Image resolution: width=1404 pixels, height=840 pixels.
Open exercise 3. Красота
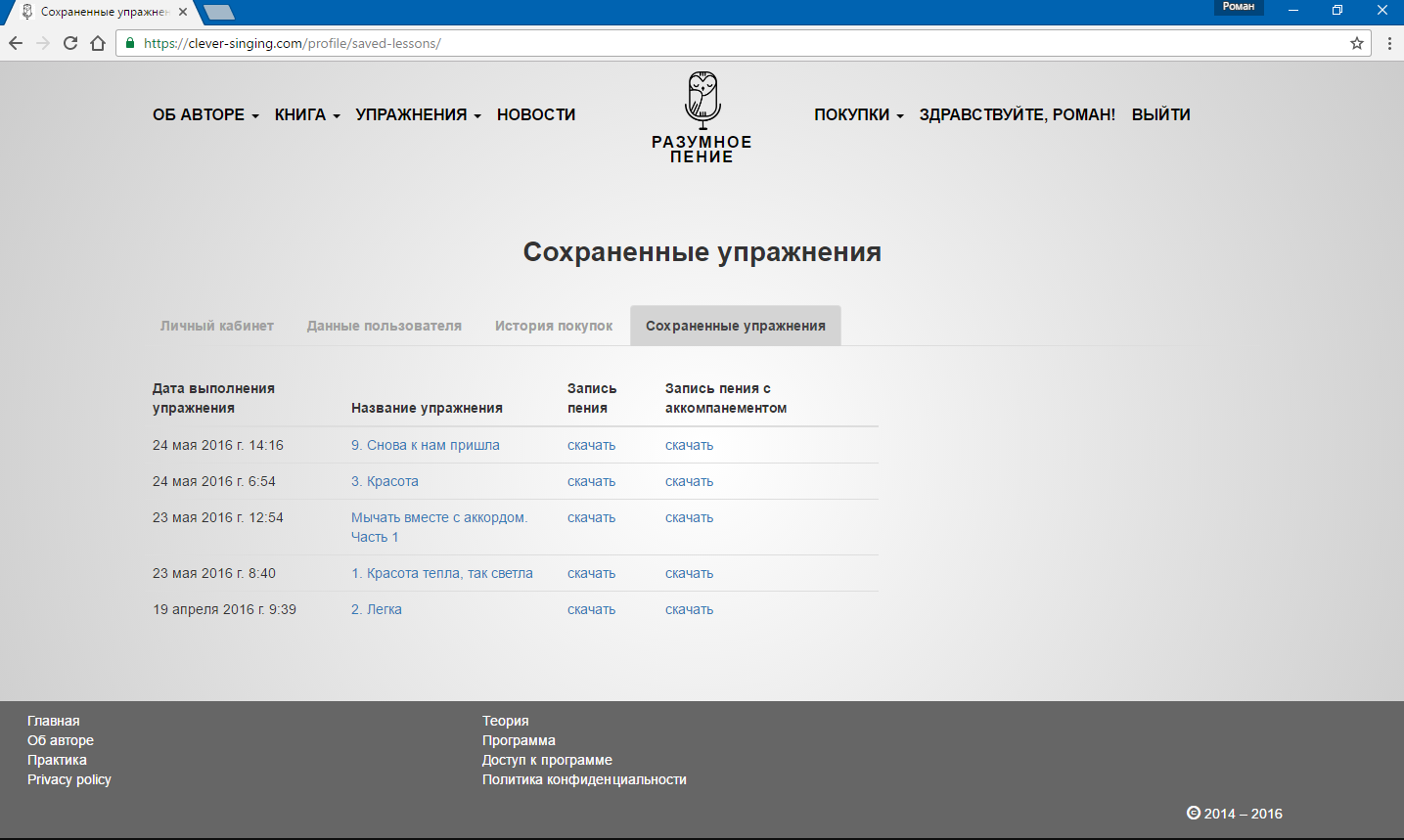tap(385, 481)
